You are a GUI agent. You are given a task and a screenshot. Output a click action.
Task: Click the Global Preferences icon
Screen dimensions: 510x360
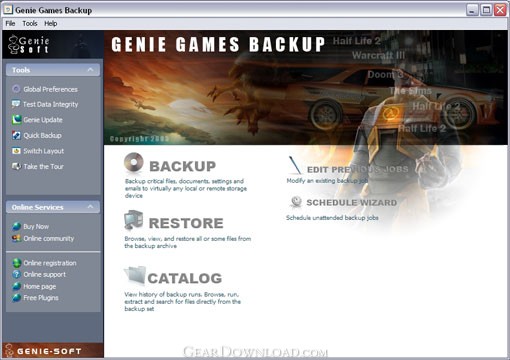[16, 89]
